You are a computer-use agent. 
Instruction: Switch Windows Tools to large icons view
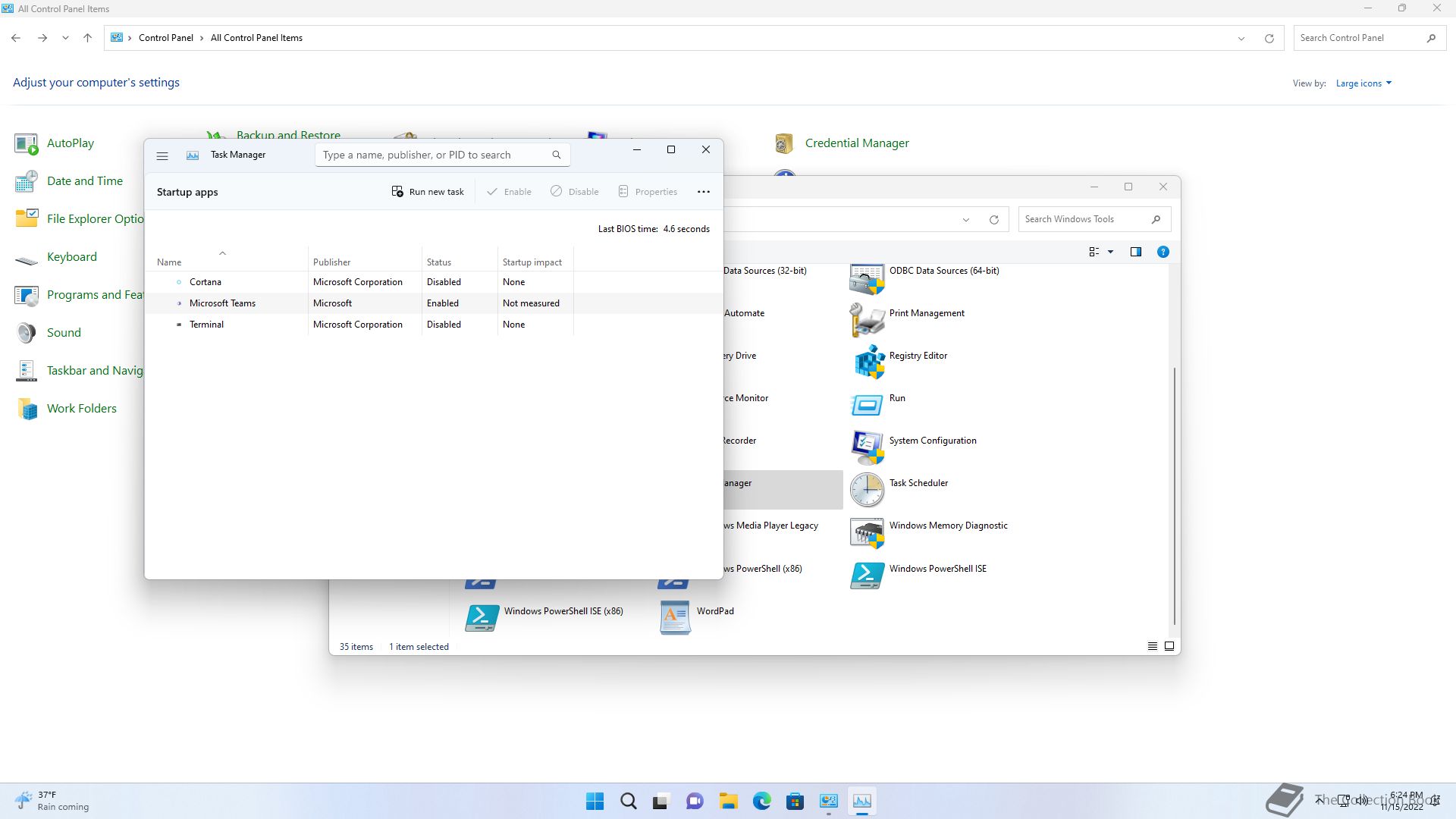[1169, 646]
